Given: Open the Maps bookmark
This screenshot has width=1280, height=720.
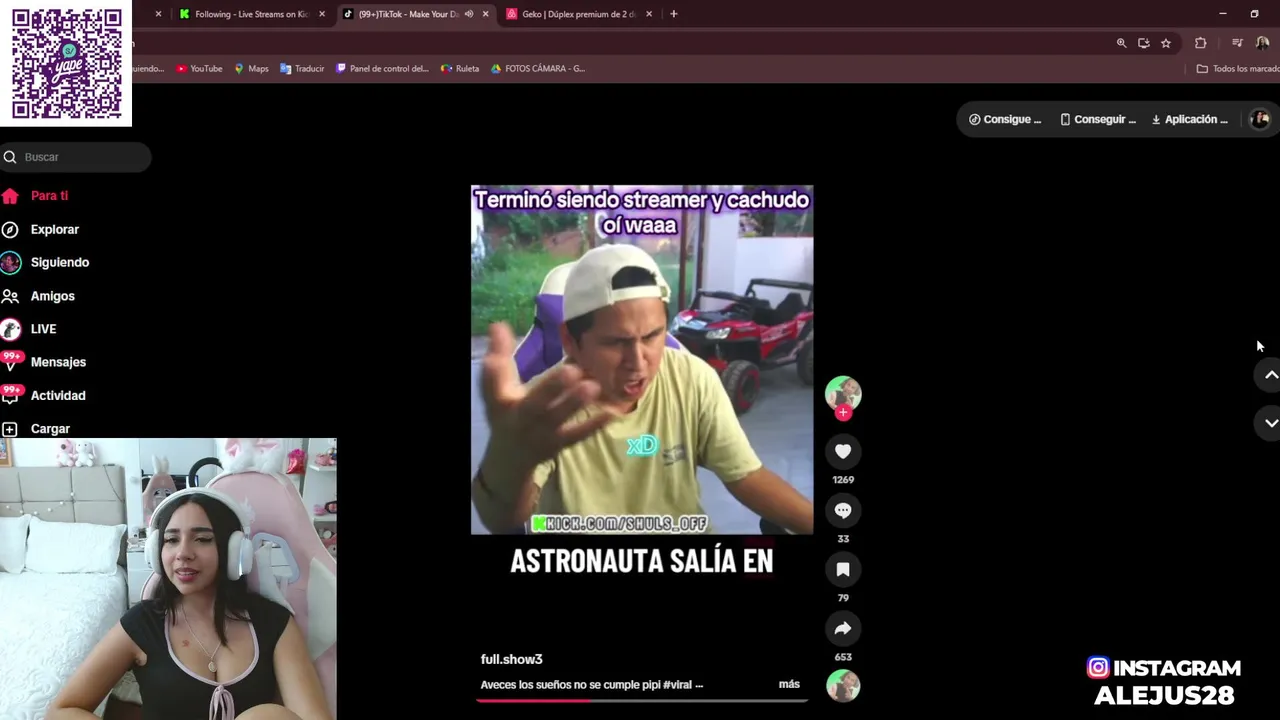Looking at the screenshot, I should point(251,69).
